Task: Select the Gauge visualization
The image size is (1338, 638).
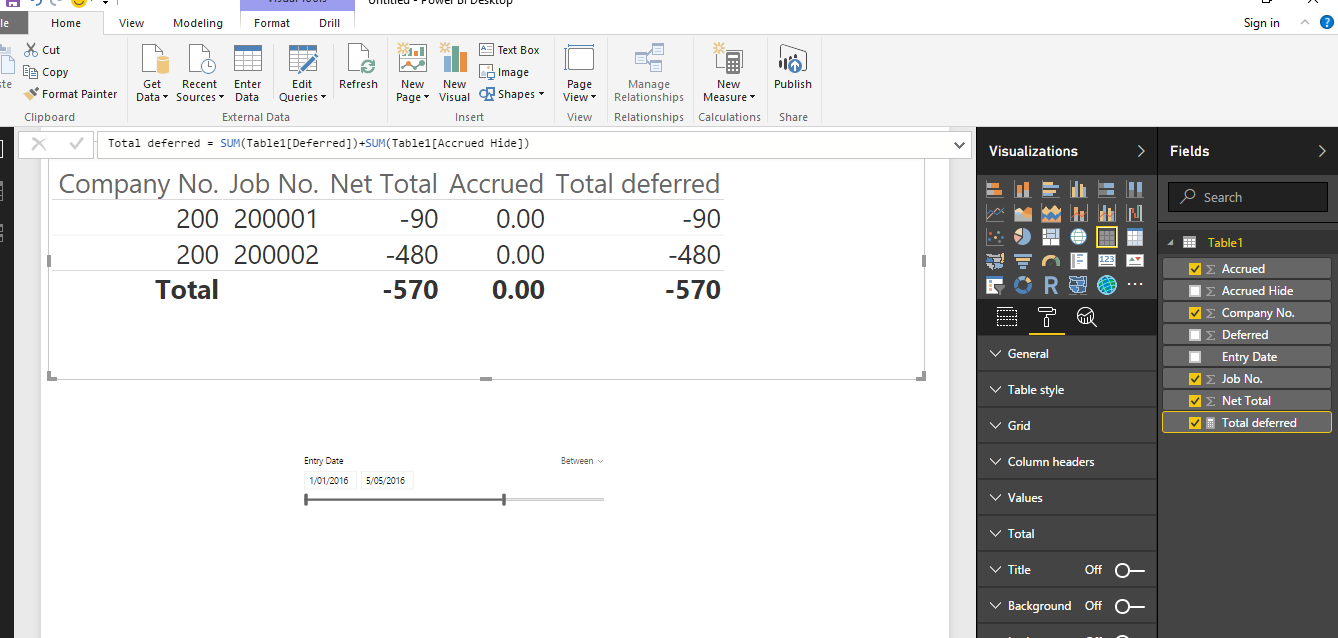Action: 1051,261
